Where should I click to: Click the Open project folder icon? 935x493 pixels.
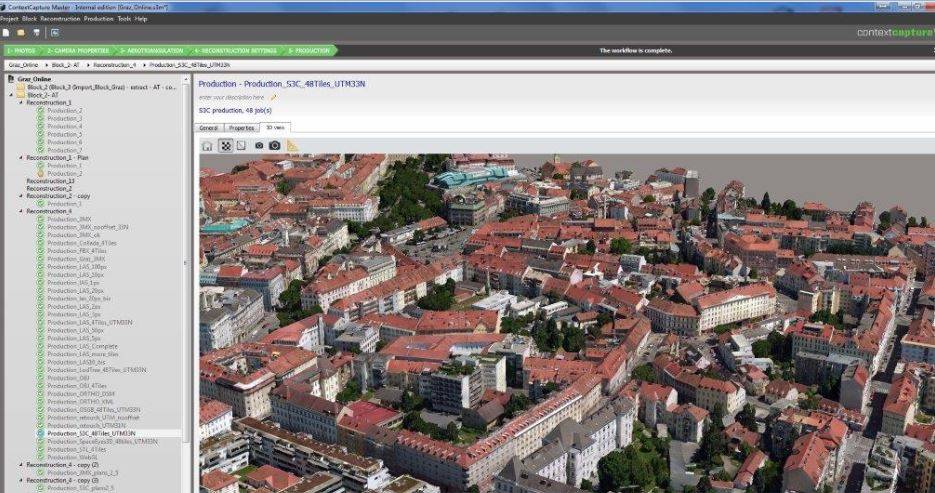coord(21,33)
